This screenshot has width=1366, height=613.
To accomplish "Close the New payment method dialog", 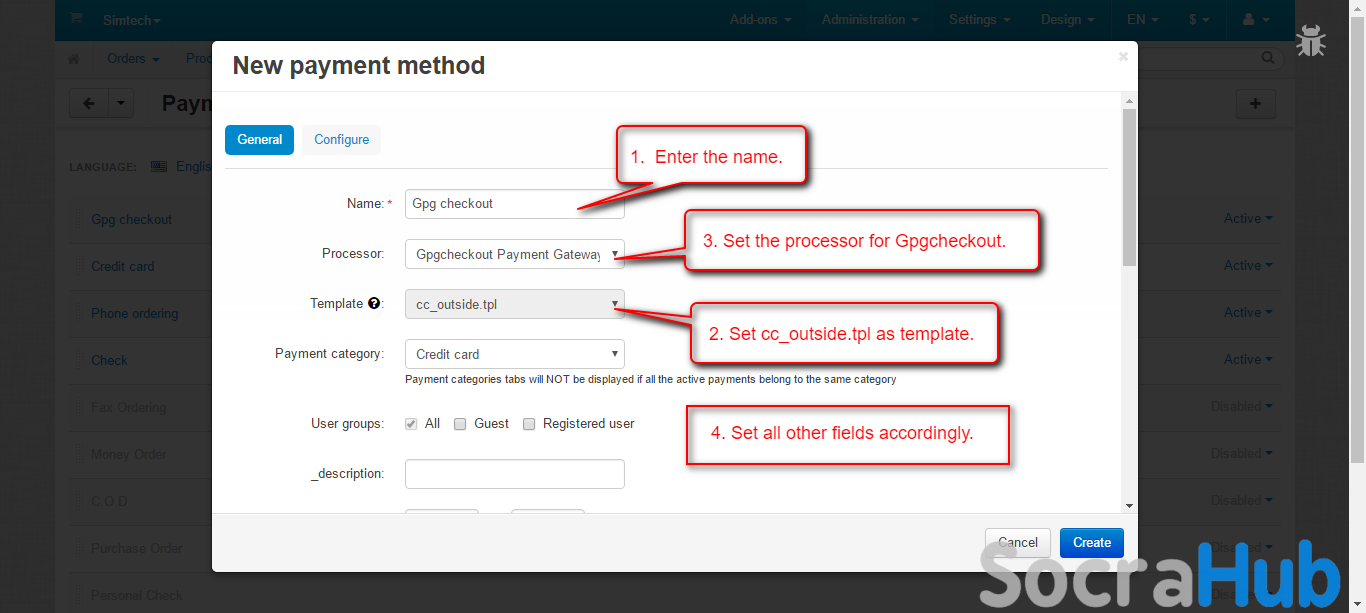I will (1123, 56).
